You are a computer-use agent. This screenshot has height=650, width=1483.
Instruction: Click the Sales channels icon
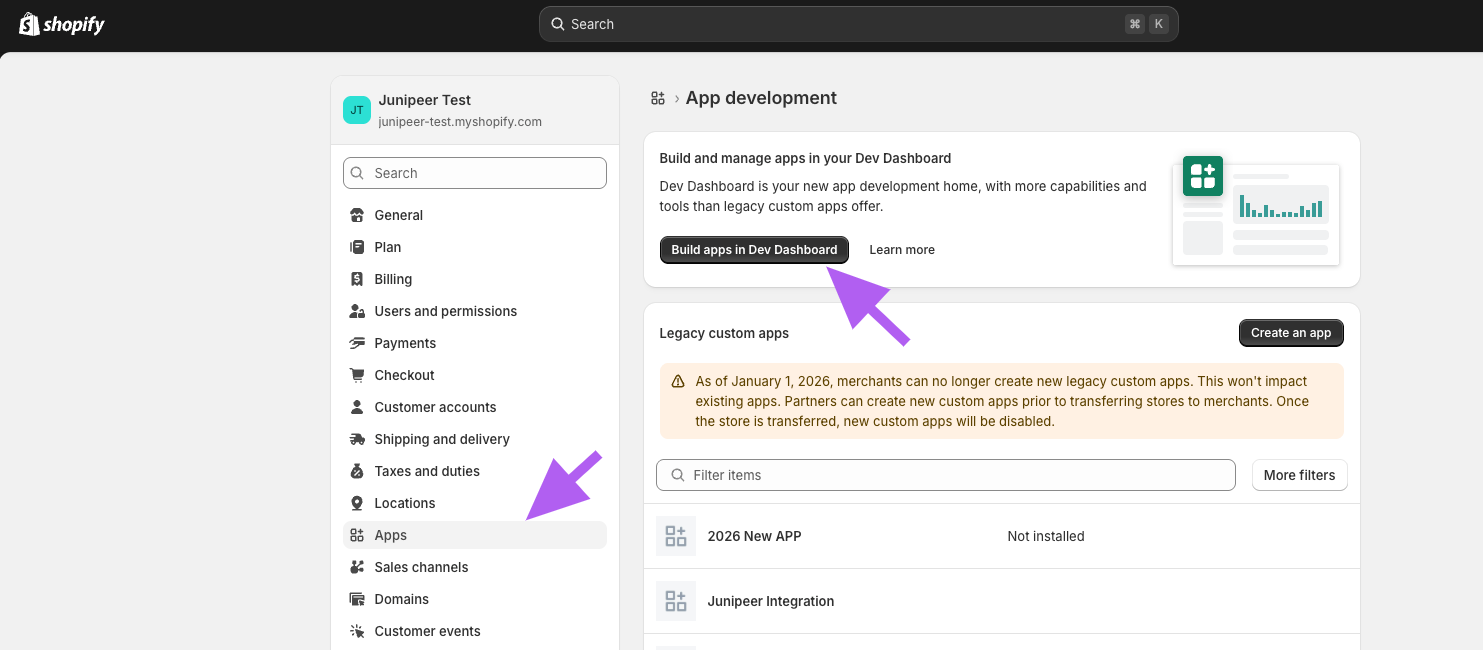(x=357, y=567)
